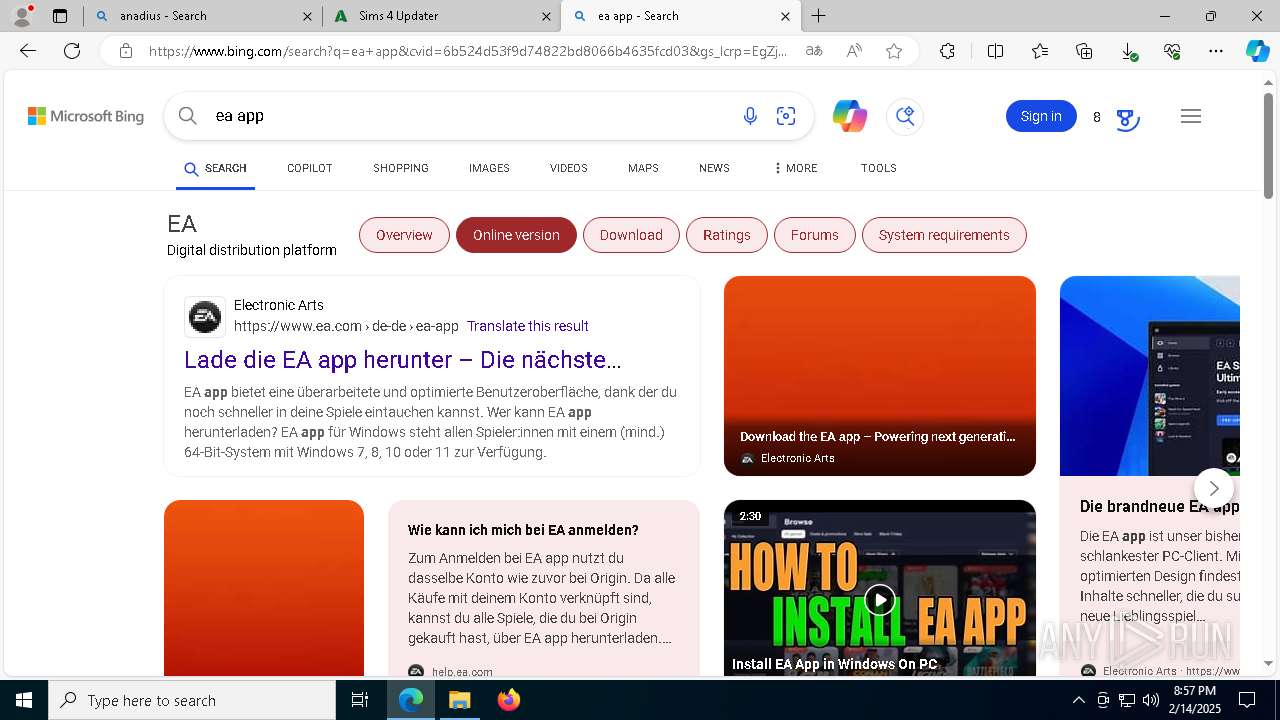Switch to the anadius - Search tab

point(203,16)
